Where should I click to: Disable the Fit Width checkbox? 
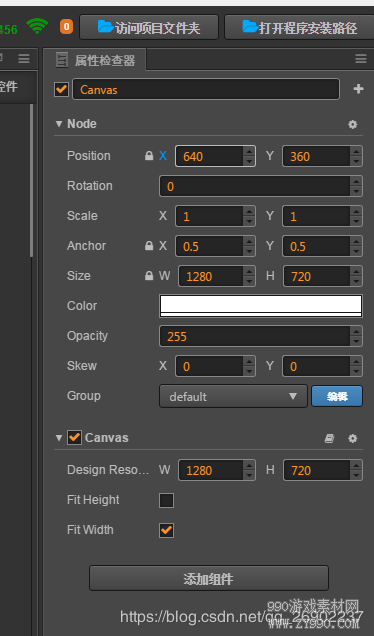[x=166, y=530]
